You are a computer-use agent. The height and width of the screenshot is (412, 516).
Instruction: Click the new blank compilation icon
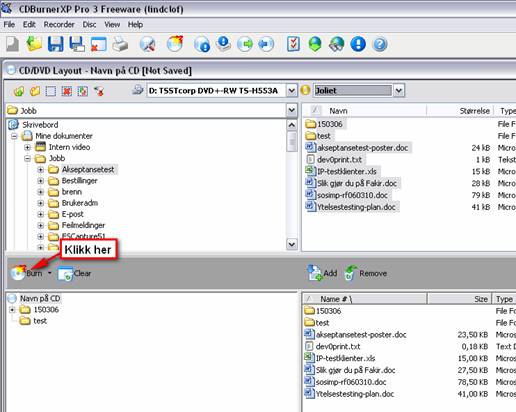coord(13,44)
